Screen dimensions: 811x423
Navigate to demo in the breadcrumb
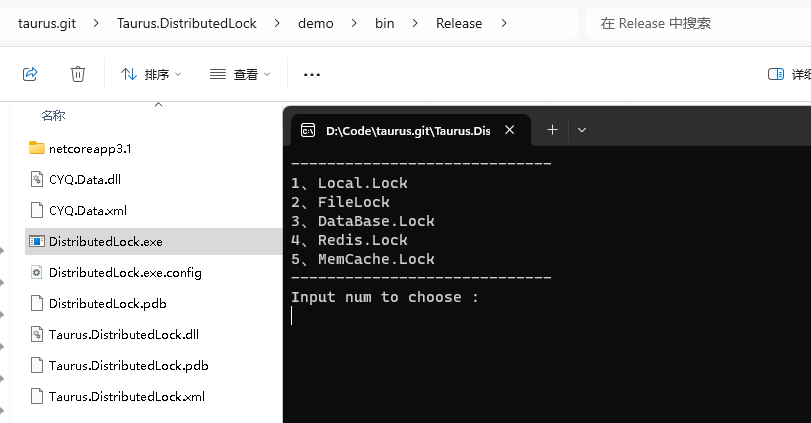315,23
